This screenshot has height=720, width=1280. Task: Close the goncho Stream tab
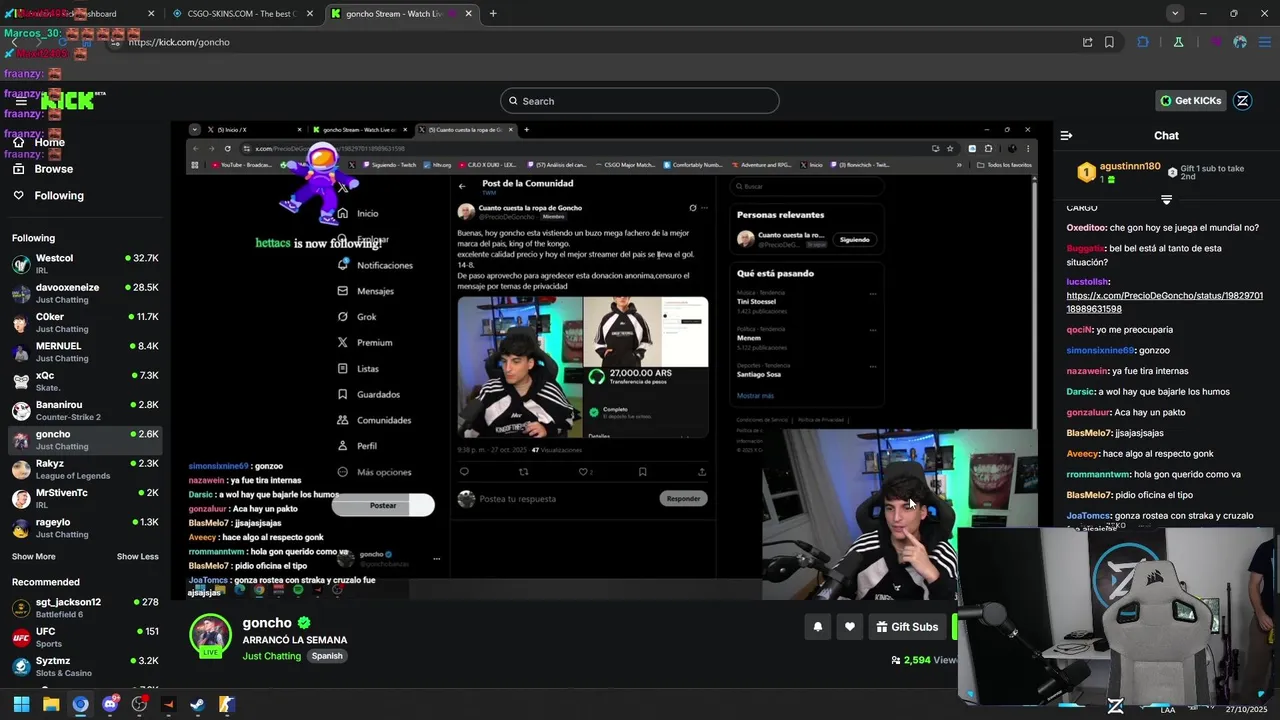pos(468,14)
